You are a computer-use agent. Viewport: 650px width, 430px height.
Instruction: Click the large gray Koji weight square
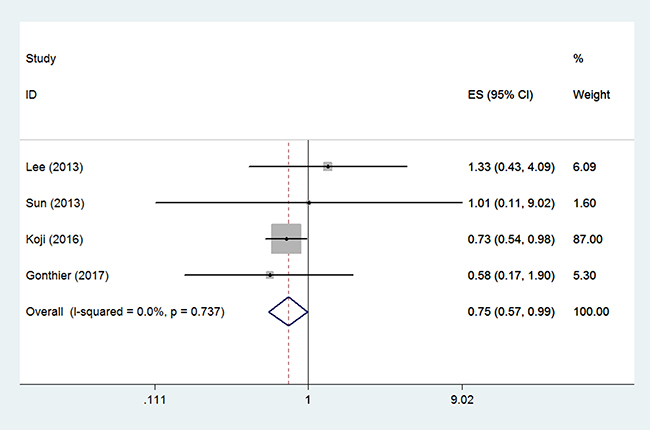pyautogui.click(x=286, y=239)
